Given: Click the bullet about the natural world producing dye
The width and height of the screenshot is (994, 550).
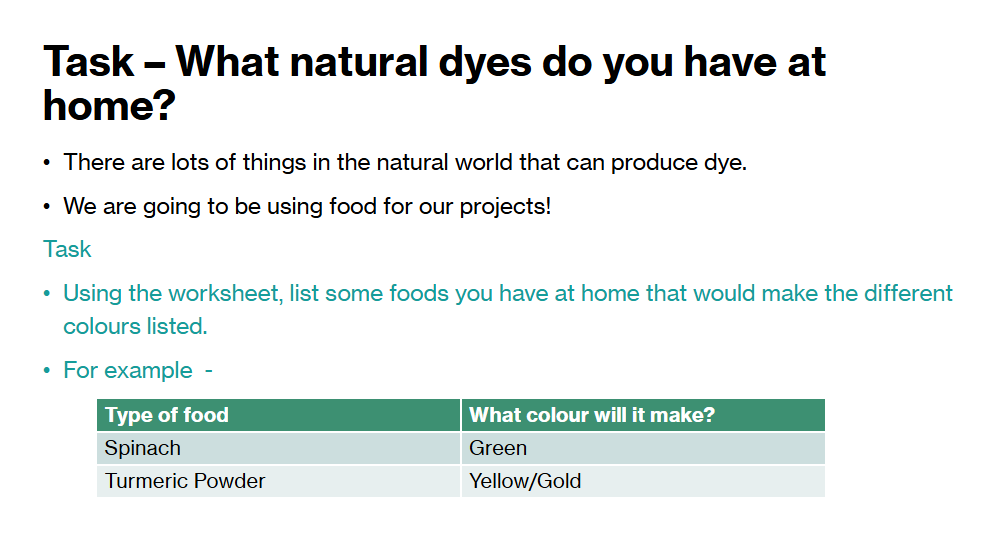Looking at the screenshot, I should pyautogui.click(x=405, y=163).
